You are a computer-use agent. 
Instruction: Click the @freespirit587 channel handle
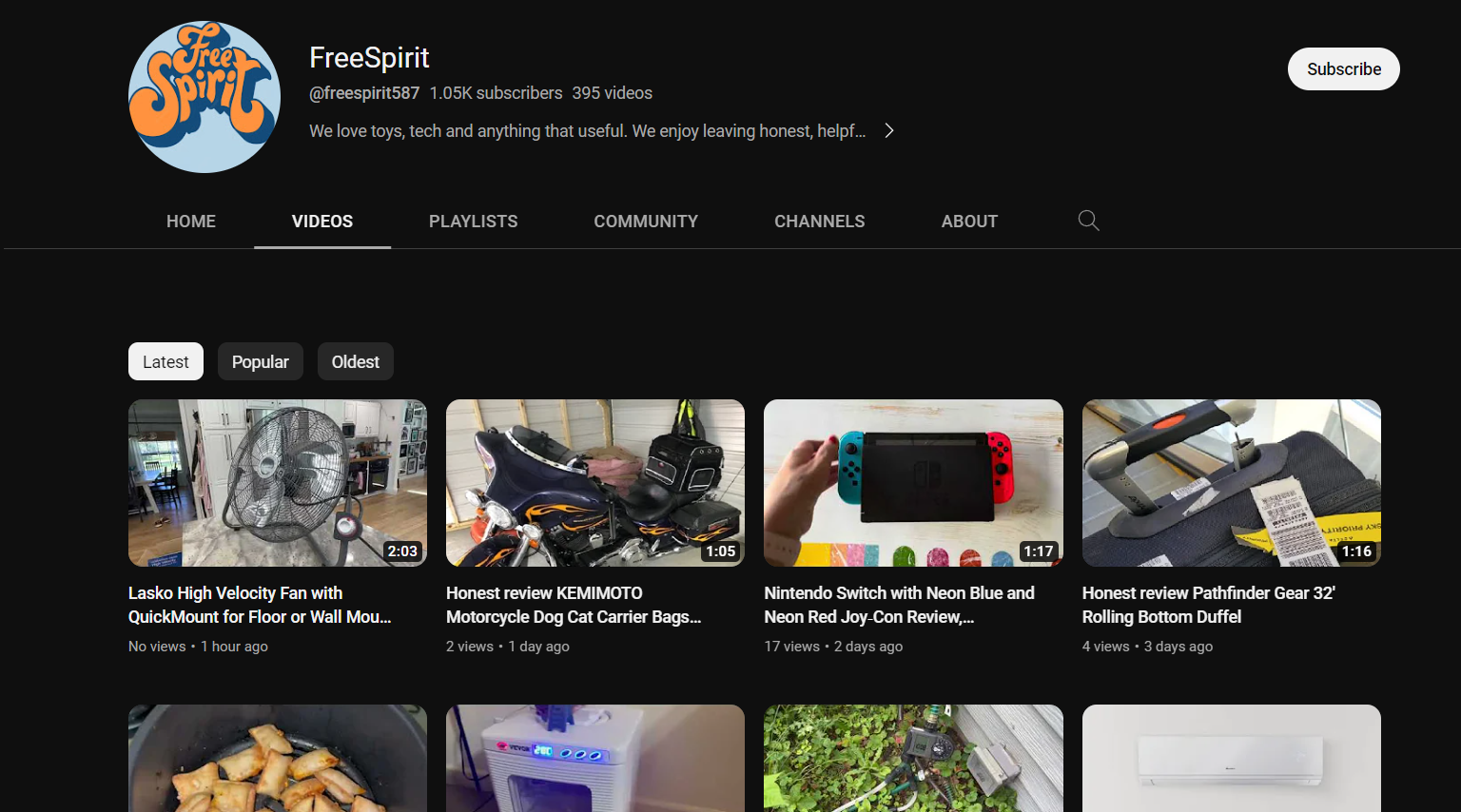pyautogui.click(x=364, y=93)
